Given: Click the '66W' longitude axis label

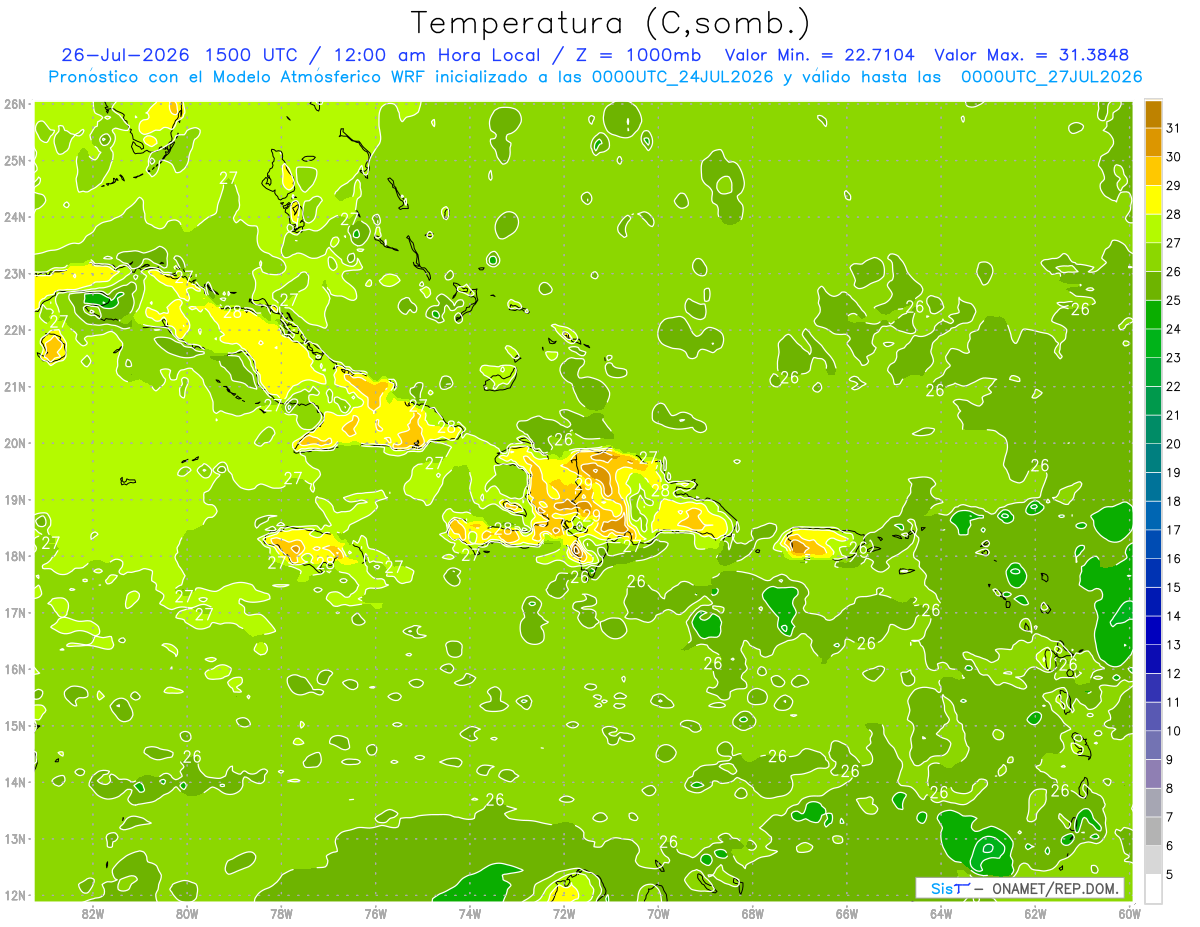Looking at the screenshot, I should tap(847, 912).
